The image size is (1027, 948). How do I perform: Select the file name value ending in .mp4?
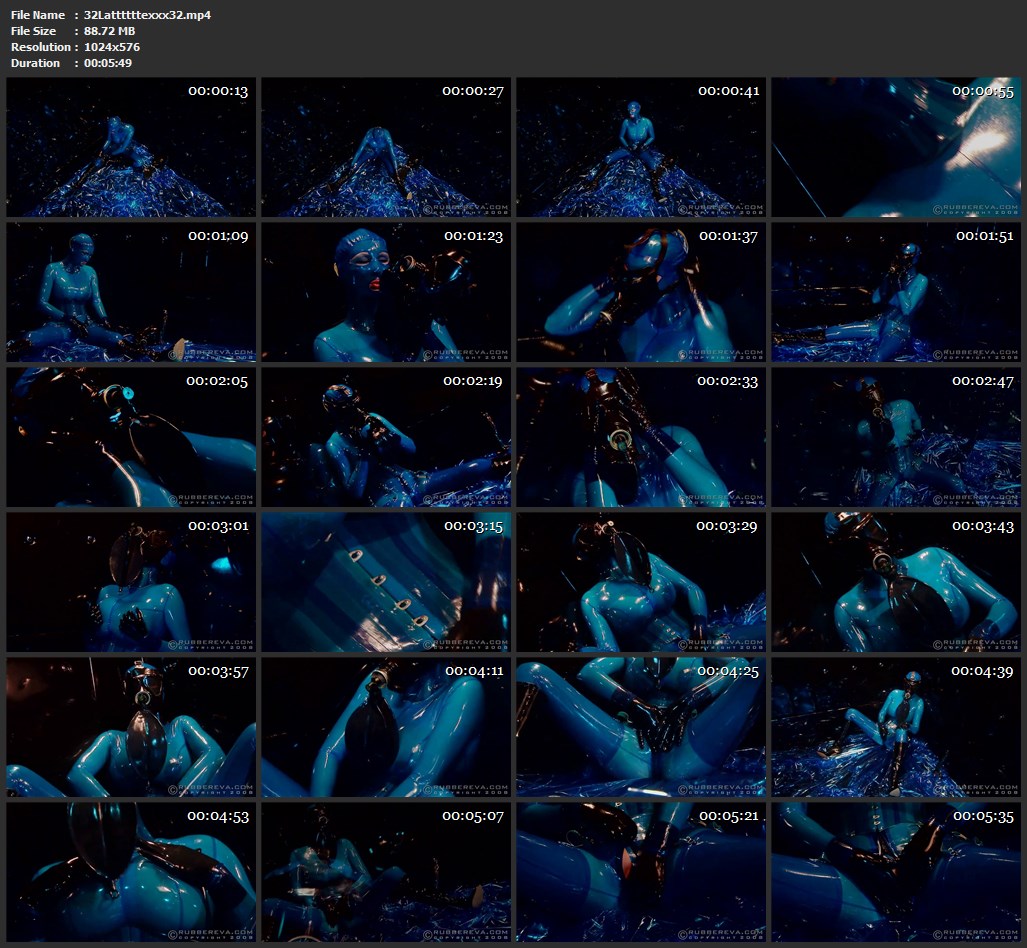[x=147, y=15]
